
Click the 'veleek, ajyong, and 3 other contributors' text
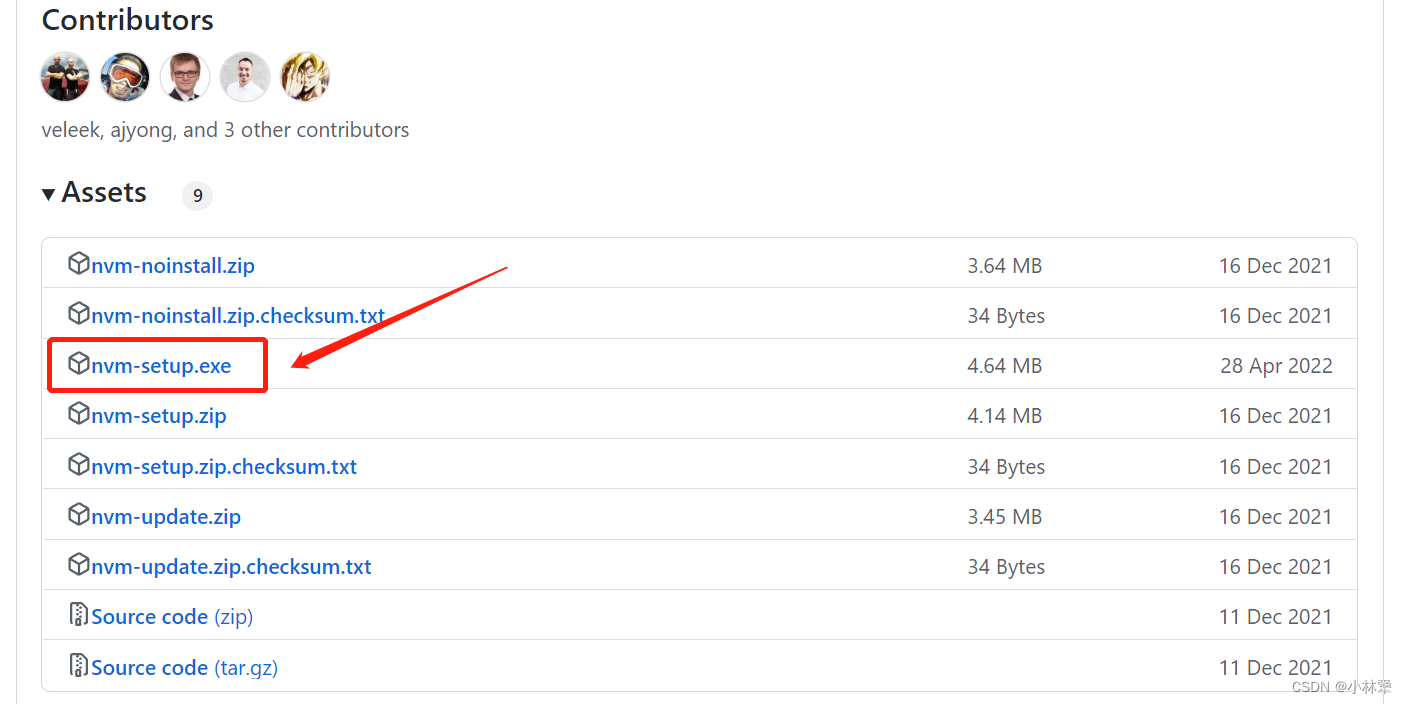[225, 130]
